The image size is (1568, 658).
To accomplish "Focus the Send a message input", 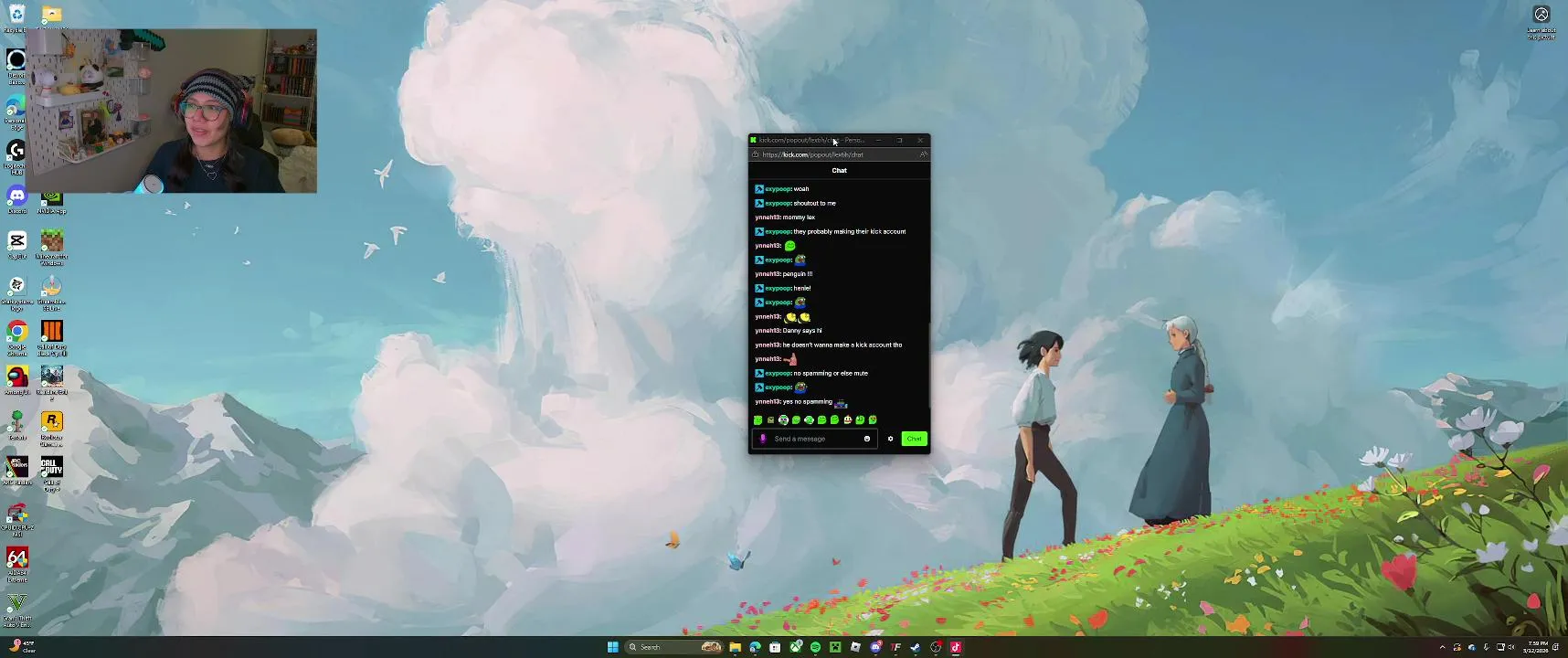I will pyautogui.click(x=815, y=439).
